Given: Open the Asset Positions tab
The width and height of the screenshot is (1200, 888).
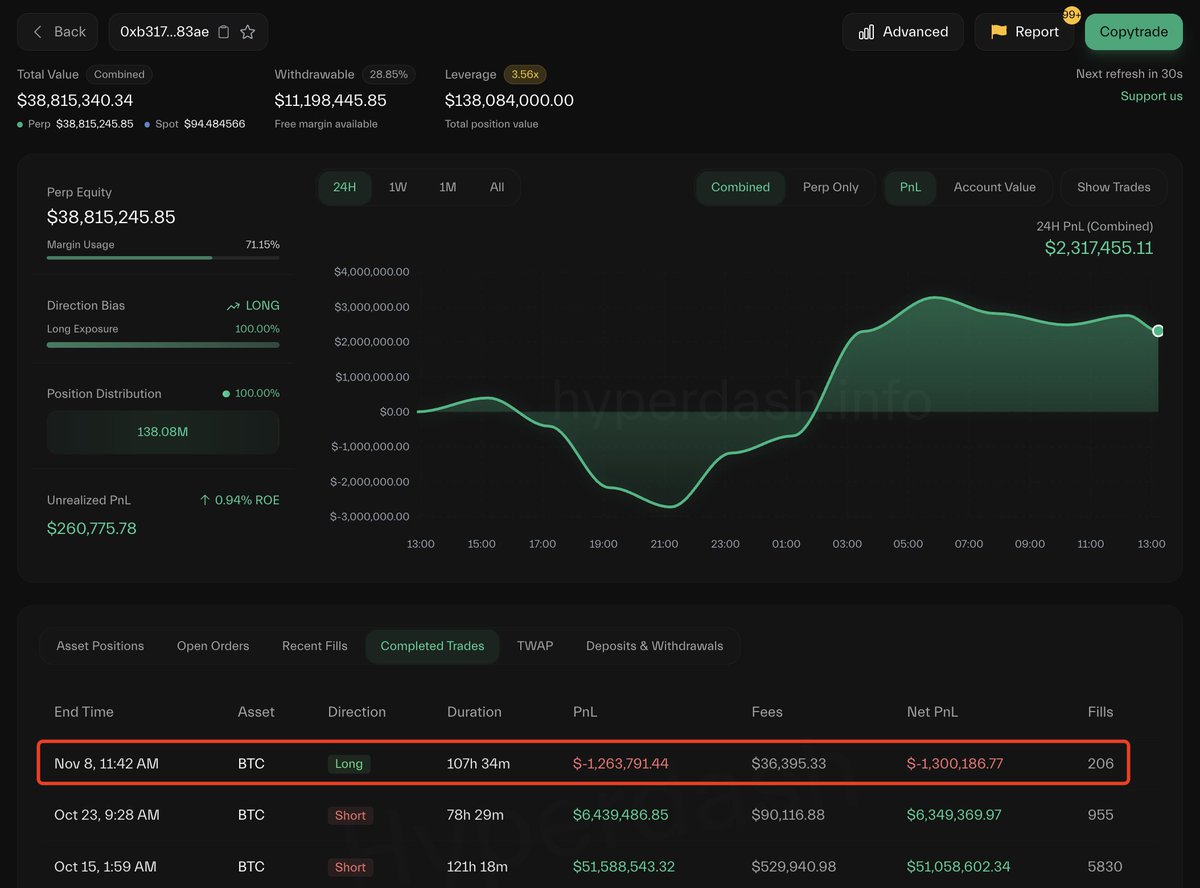Looking at the screenshot, I should point(100,646).
